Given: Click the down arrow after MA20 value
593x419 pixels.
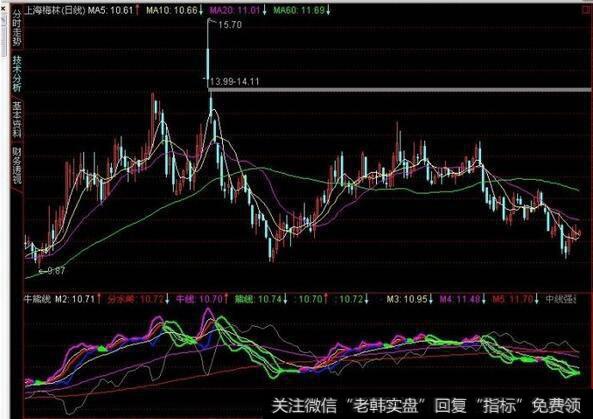Looking at the screenshot, I should pyautogui.click(x=264, y=10).
